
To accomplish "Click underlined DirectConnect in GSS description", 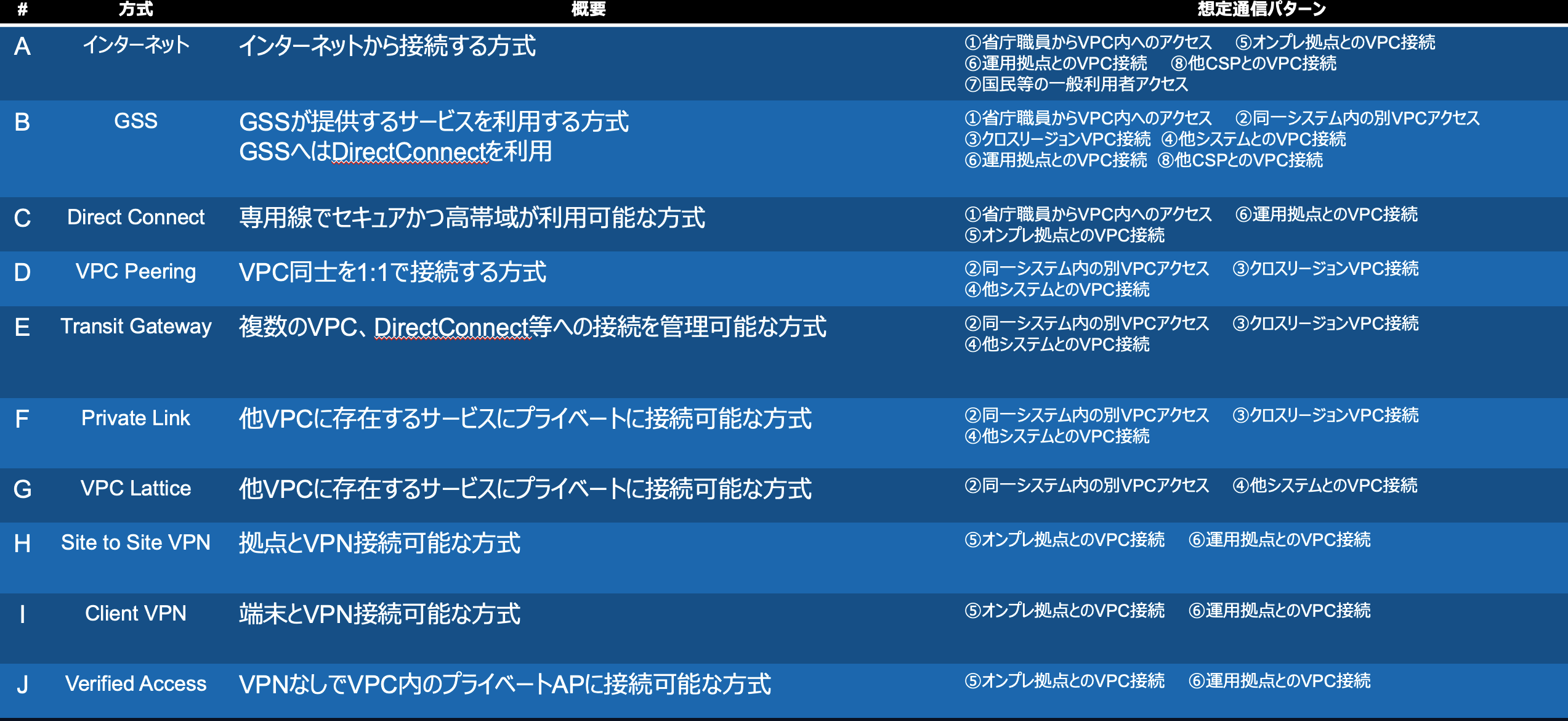I will pyautogui.click(x=410, y=152).
